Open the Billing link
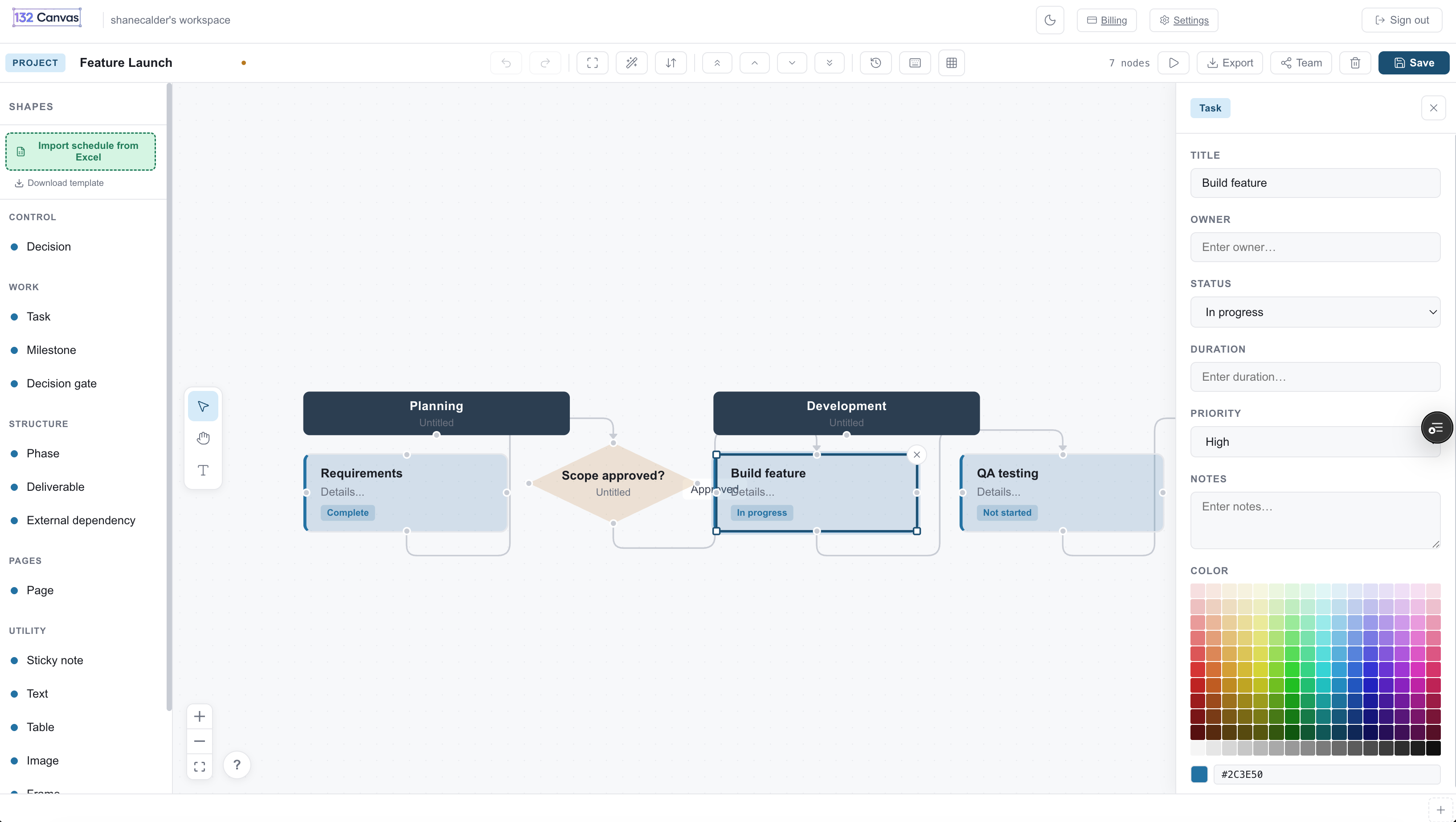The height and width of the screenshot is (822, 1456). (1106, 21)
